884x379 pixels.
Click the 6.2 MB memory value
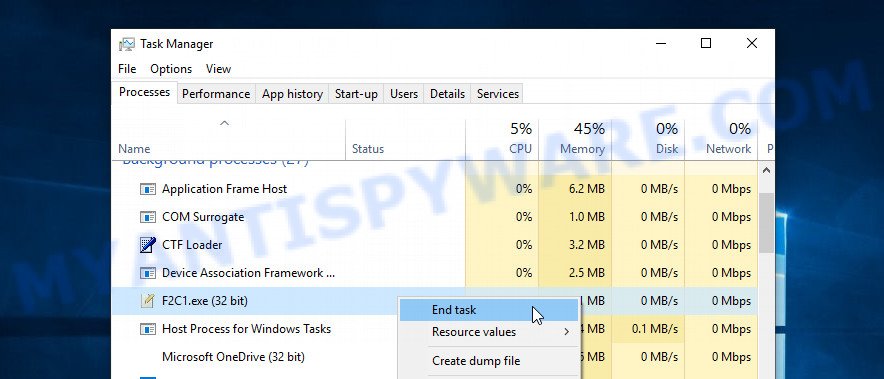click(587, 189)
